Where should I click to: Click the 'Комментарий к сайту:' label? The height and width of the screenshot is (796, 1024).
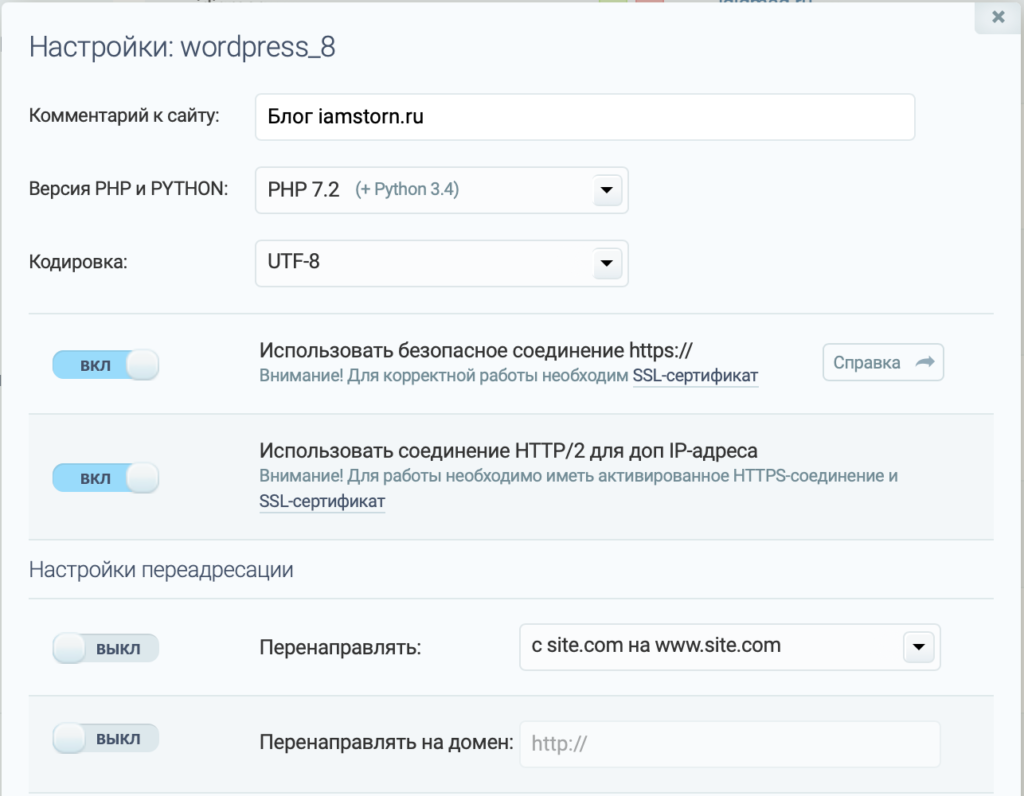tap(124, 116)
